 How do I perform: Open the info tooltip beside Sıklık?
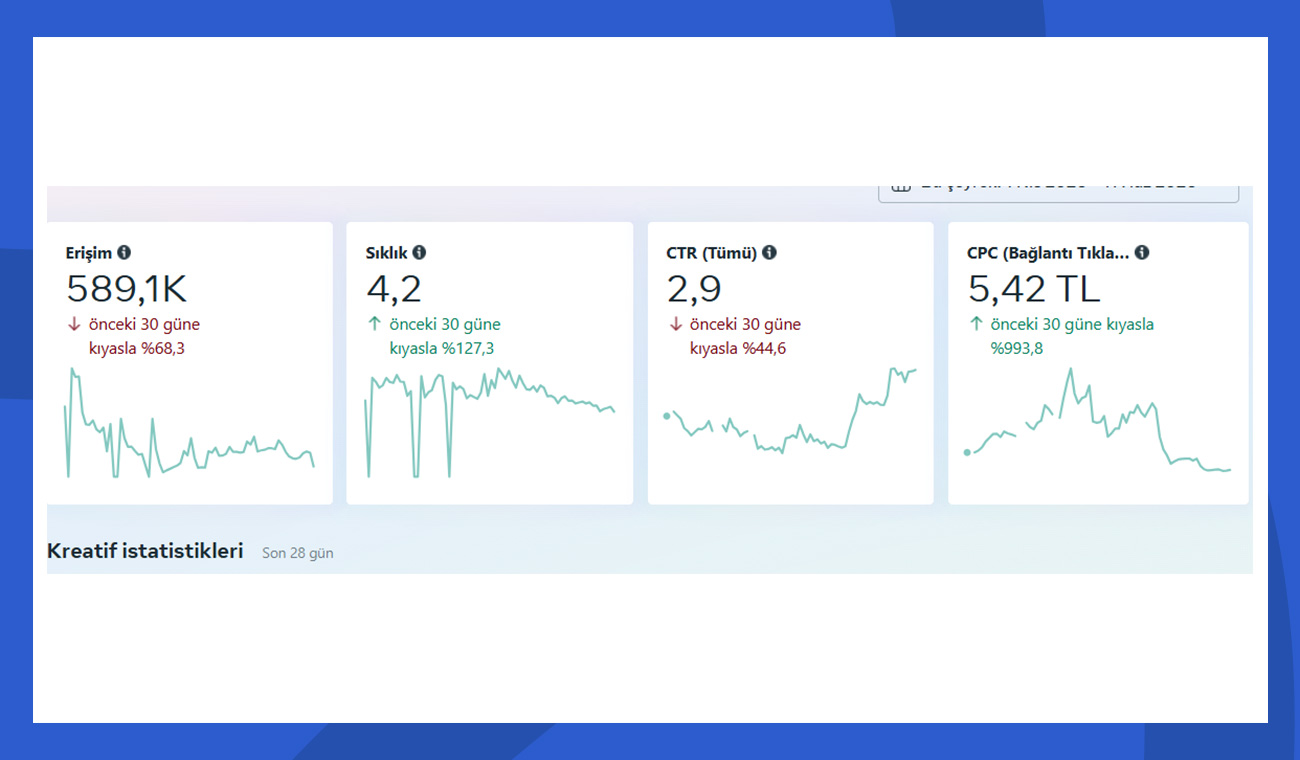(419, 253)
